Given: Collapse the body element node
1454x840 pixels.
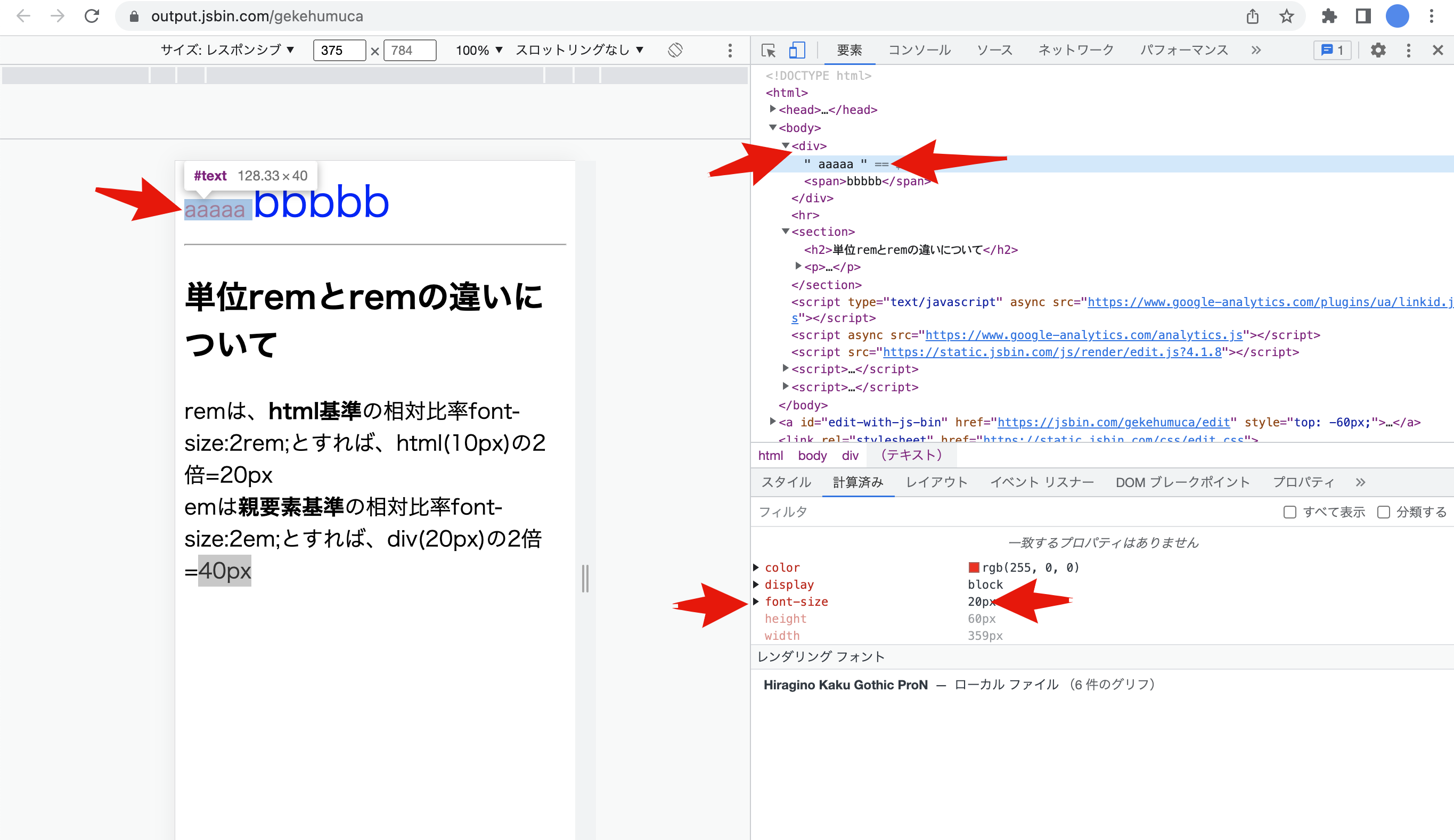Looking at the screenshot, I should [773, 127].
